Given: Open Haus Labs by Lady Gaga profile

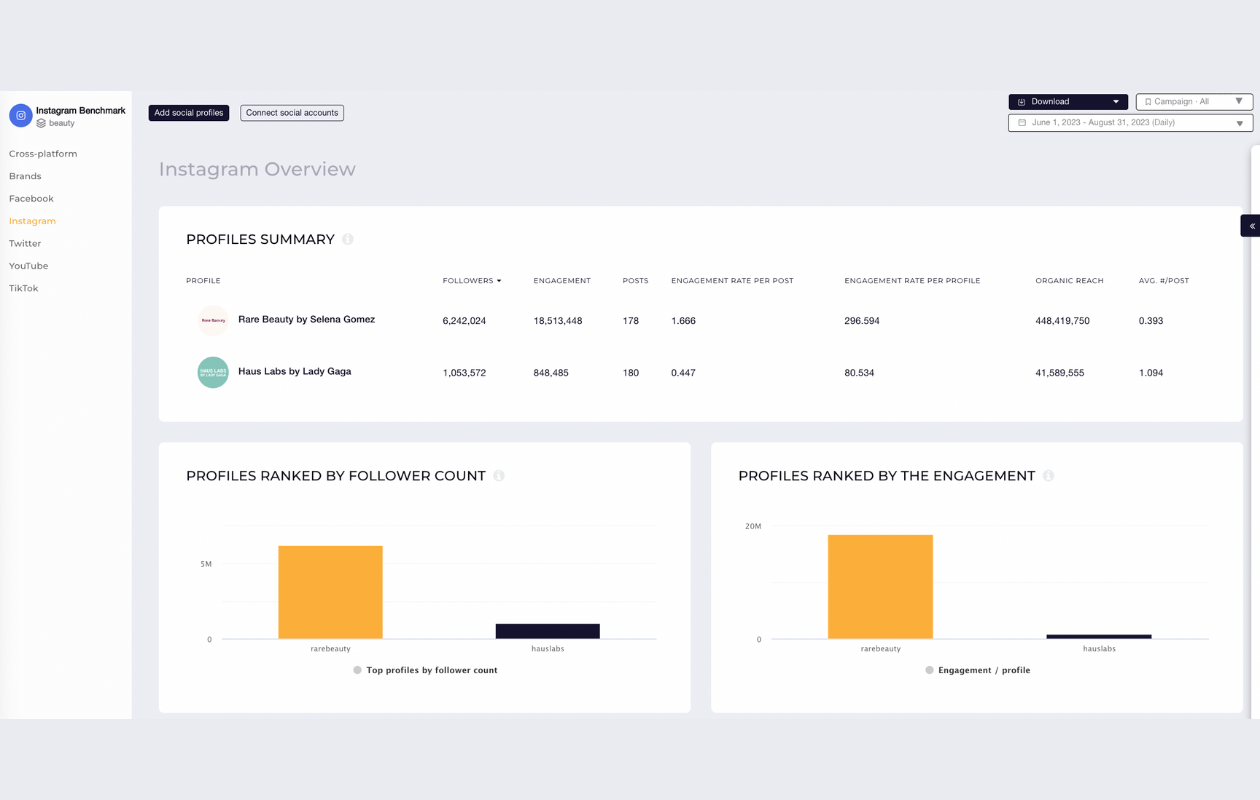Looking at the screenshot, I should [x=294, y=372].
